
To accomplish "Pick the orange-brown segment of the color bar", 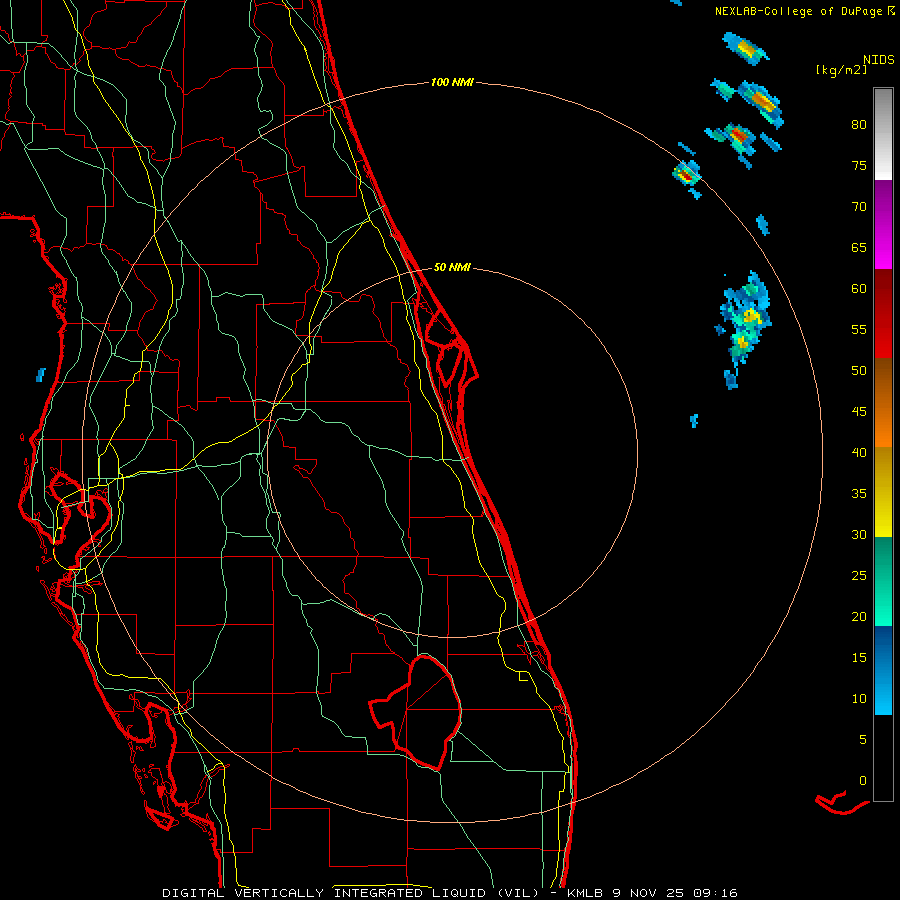I will coord(883,402).
